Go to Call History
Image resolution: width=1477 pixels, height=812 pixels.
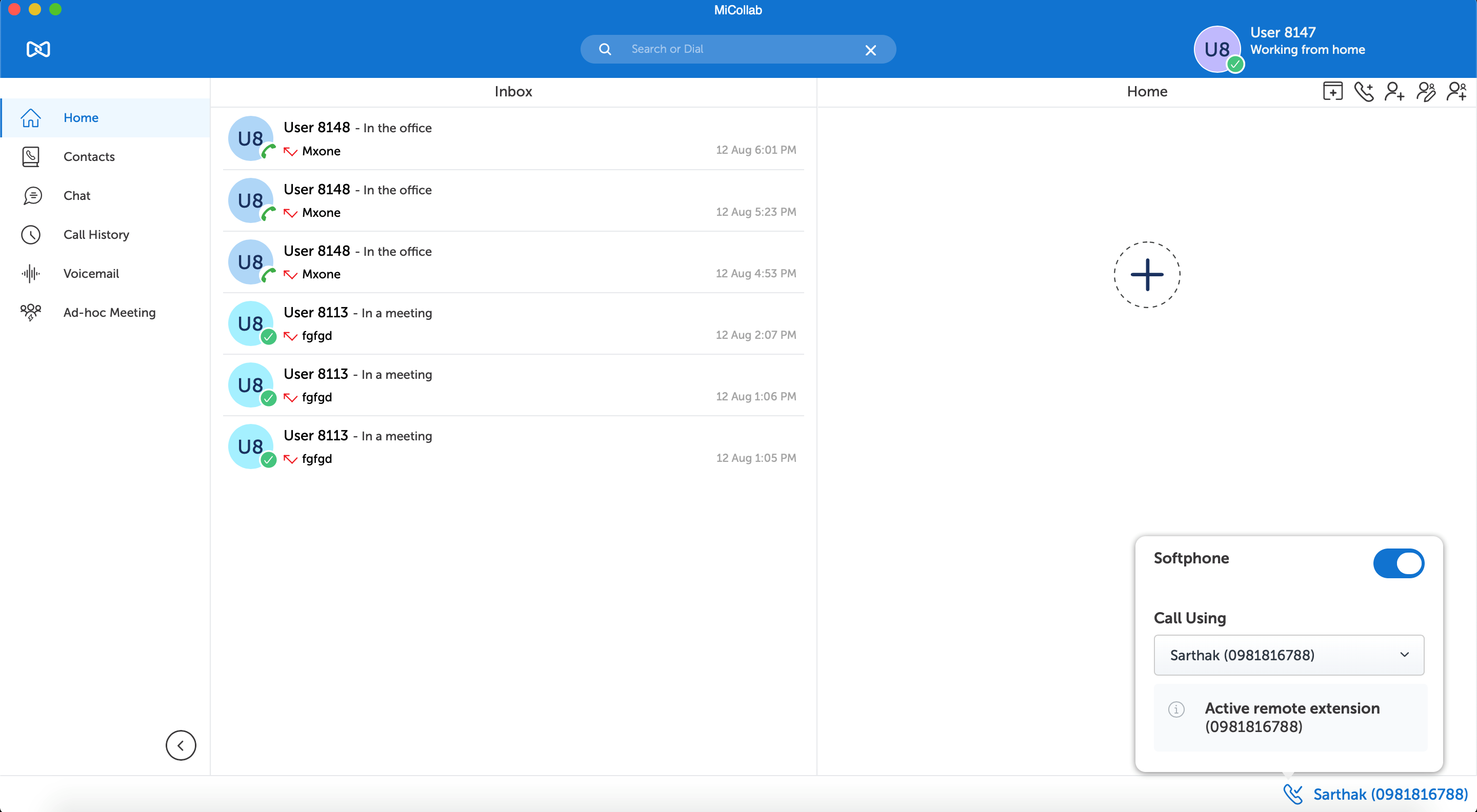(x=96, y=234)
